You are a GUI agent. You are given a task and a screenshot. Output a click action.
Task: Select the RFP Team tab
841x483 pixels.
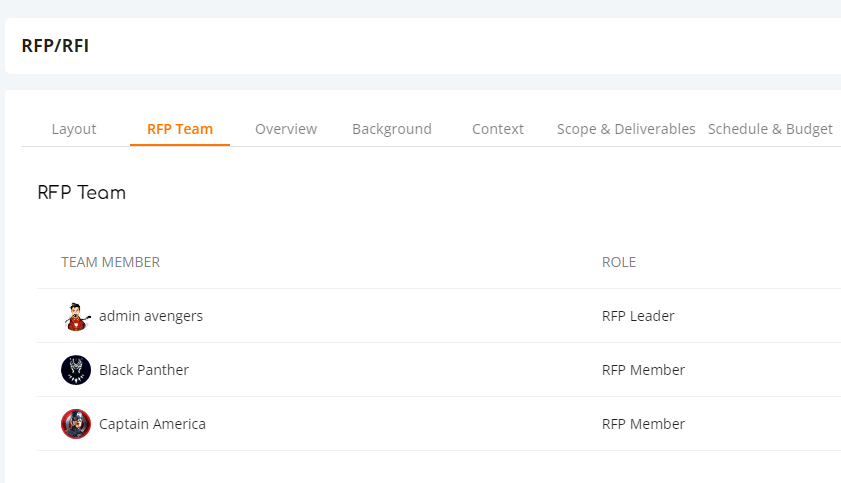pyautogui.click(x=180, y=129)
